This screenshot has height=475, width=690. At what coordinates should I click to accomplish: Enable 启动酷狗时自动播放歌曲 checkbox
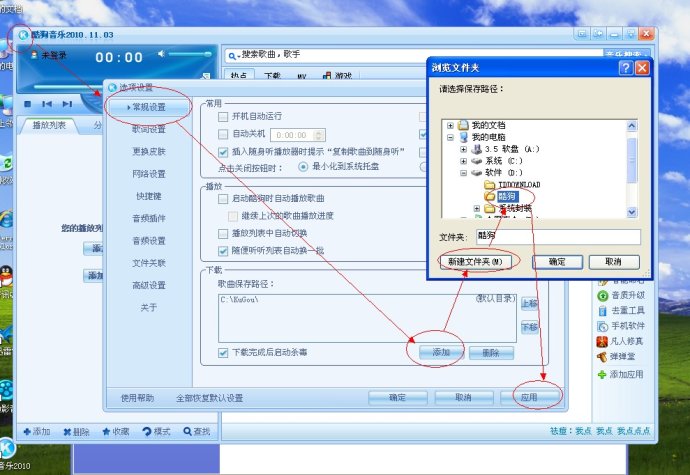[x=223, y=199]
